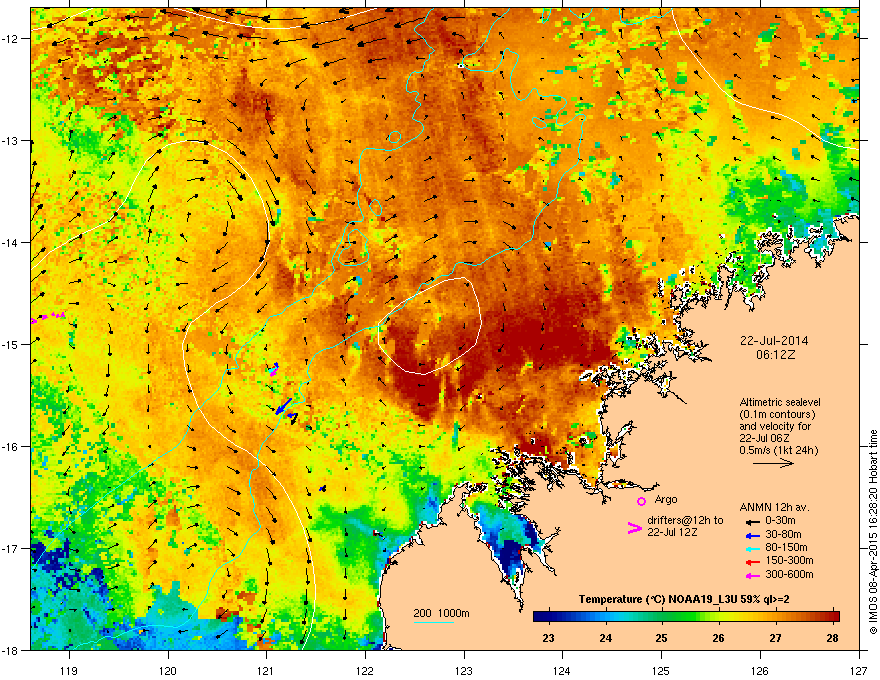The image size is (880, 680).
Task: Click the date label 22-Jul-2014
Action: [x=774, y=341]
